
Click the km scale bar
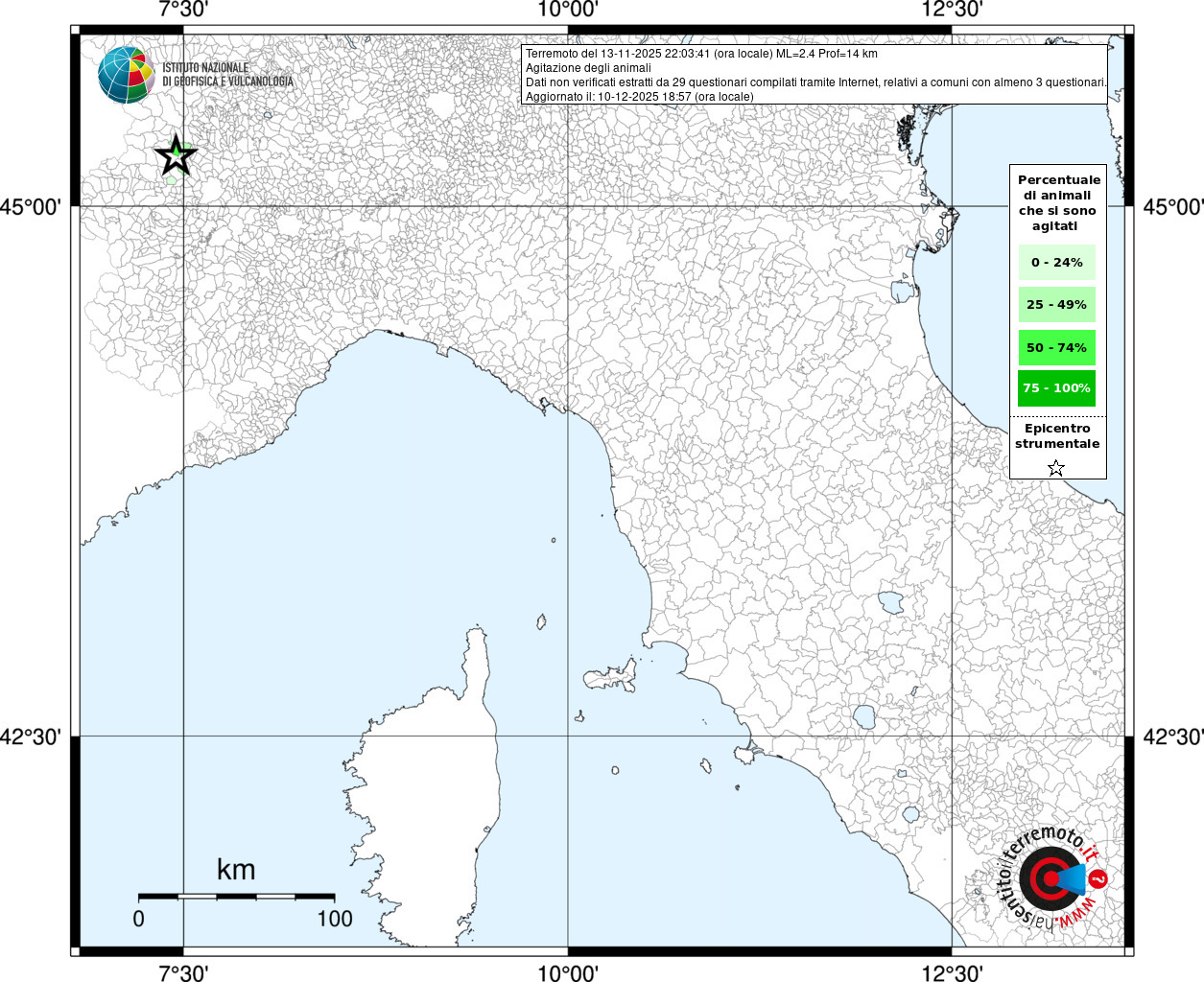click(236, 897)
